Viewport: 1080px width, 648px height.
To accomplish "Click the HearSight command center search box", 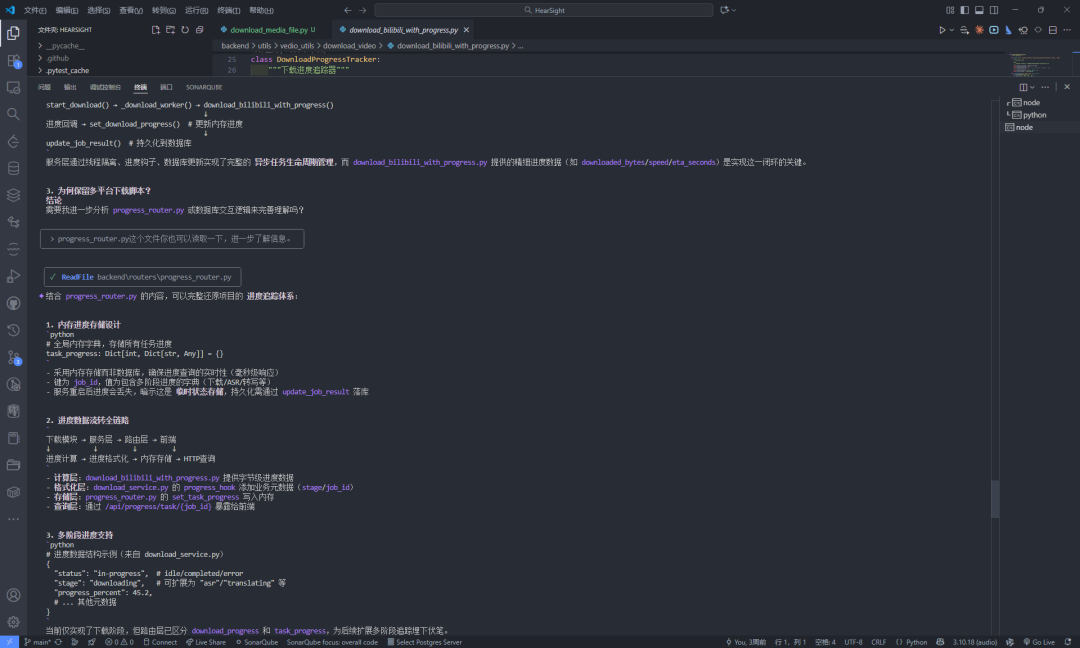I will tap(543, 10).
